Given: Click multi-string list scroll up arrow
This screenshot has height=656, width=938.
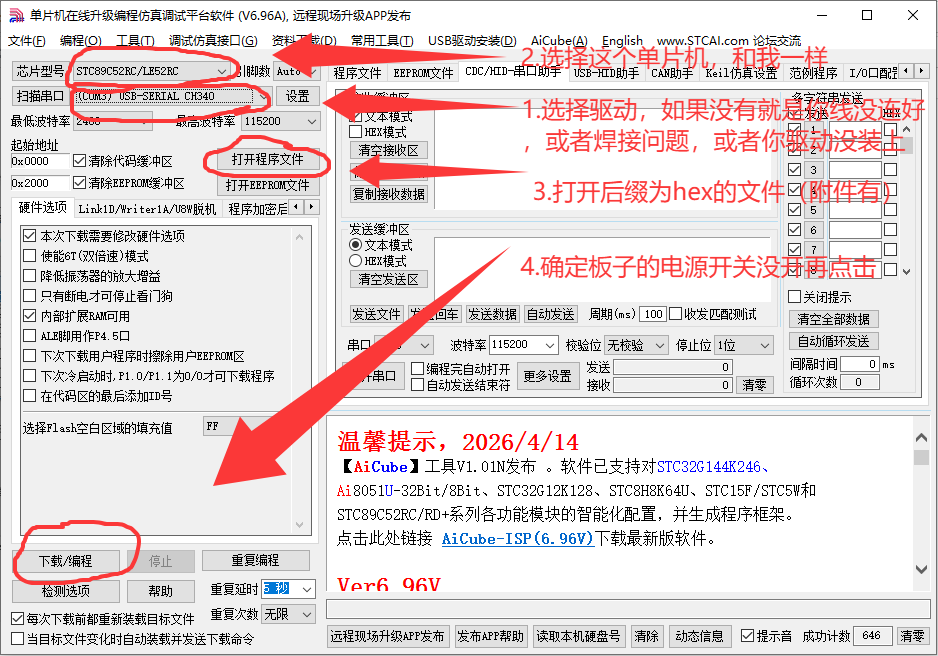Looking at the screenshot, I should 906,129.
